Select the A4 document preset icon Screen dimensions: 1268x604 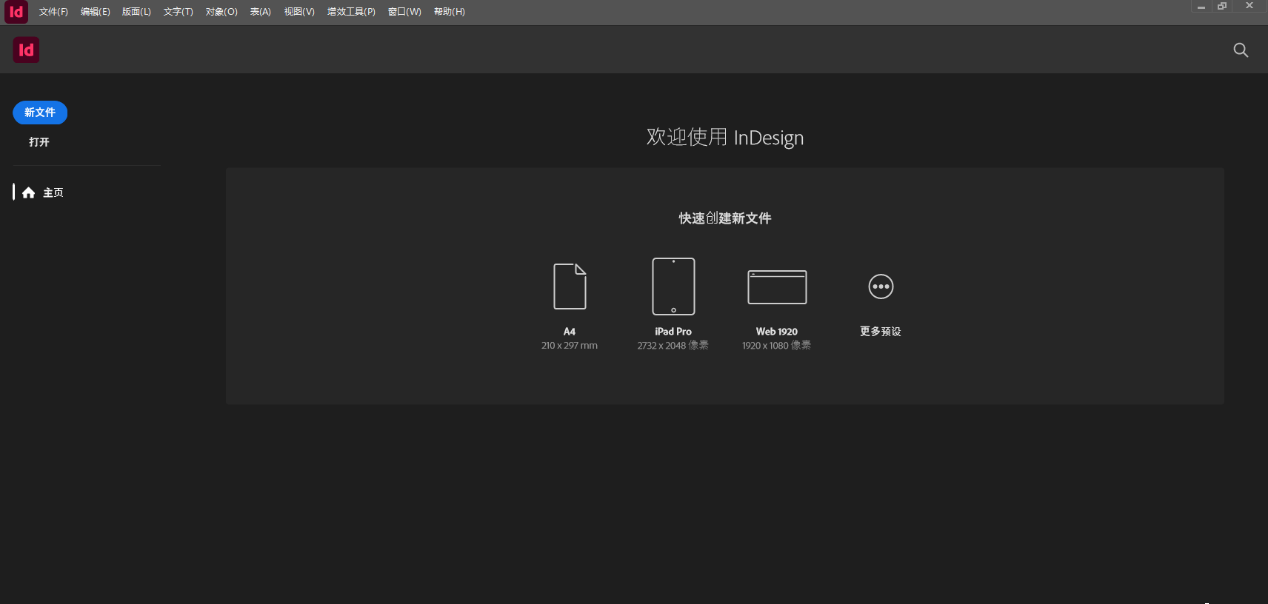click(x=569, y=286)
